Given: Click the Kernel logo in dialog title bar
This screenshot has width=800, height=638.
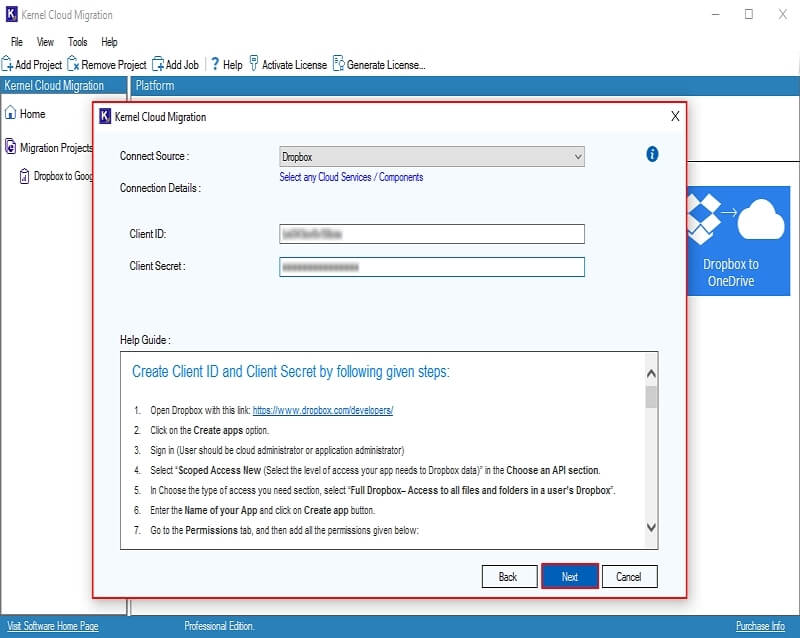Looking at the screenshot, I should click(105, 116).
